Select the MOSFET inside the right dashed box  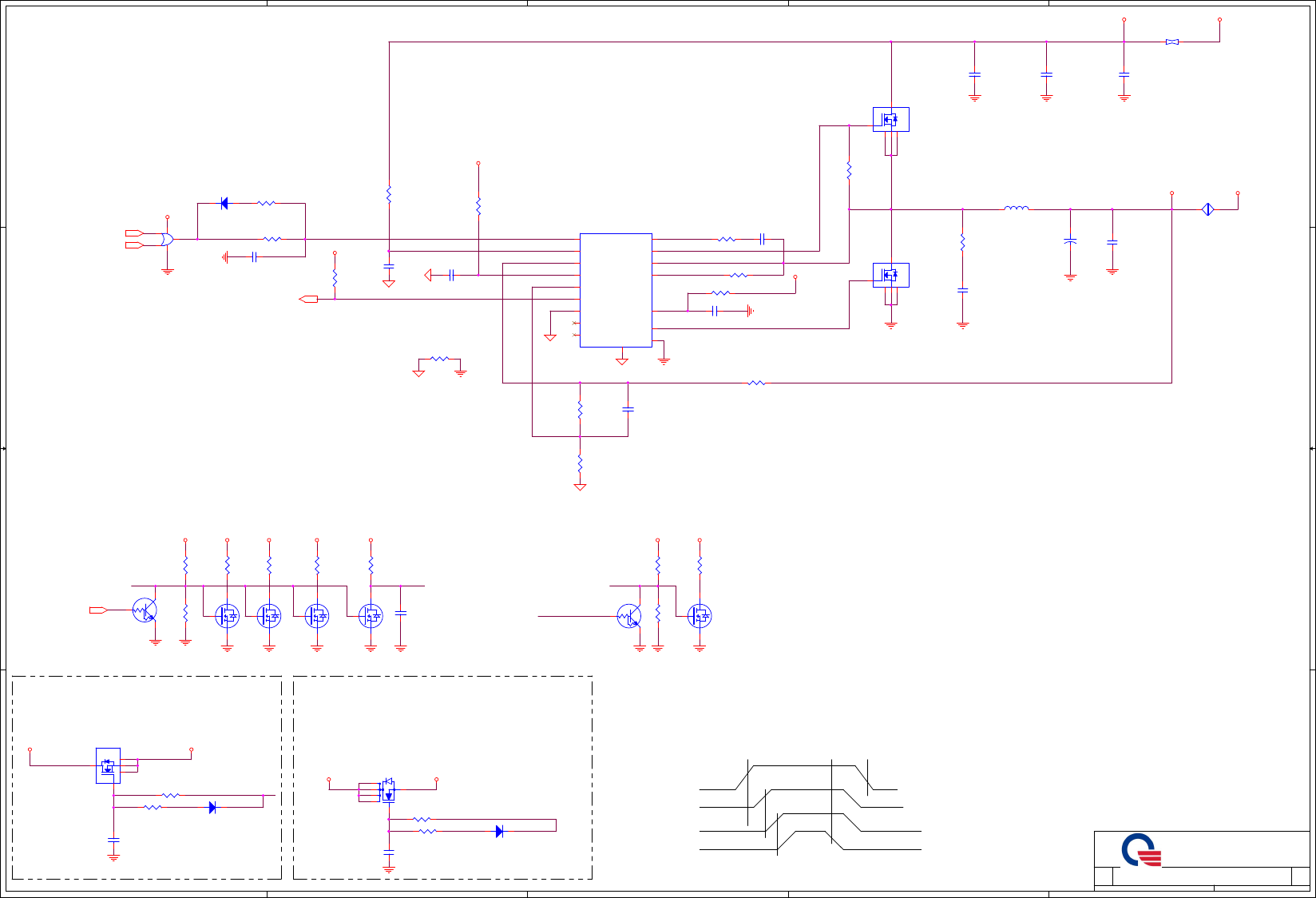pos(388,791)
